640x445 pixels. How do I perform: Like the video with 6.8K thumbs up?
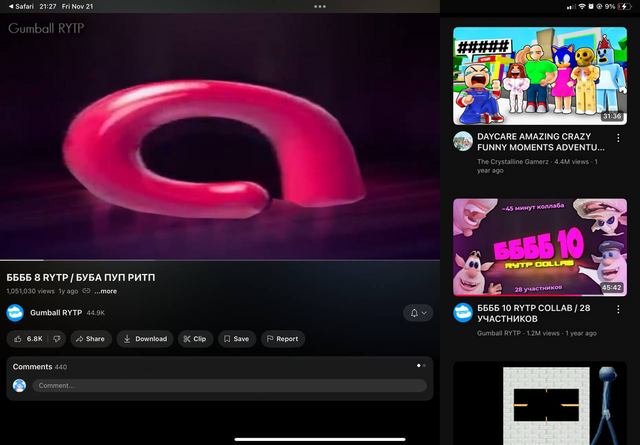28,339
